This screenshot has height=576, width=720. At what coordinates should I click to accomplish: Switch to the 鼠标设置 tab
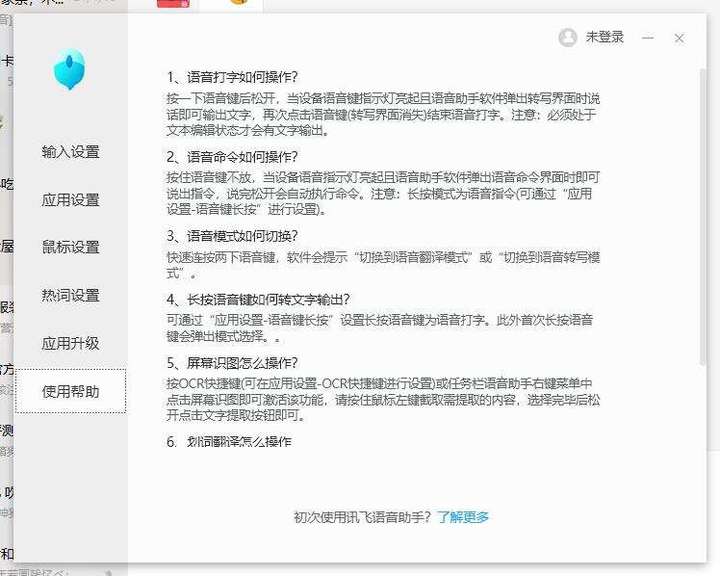point(71,247)
